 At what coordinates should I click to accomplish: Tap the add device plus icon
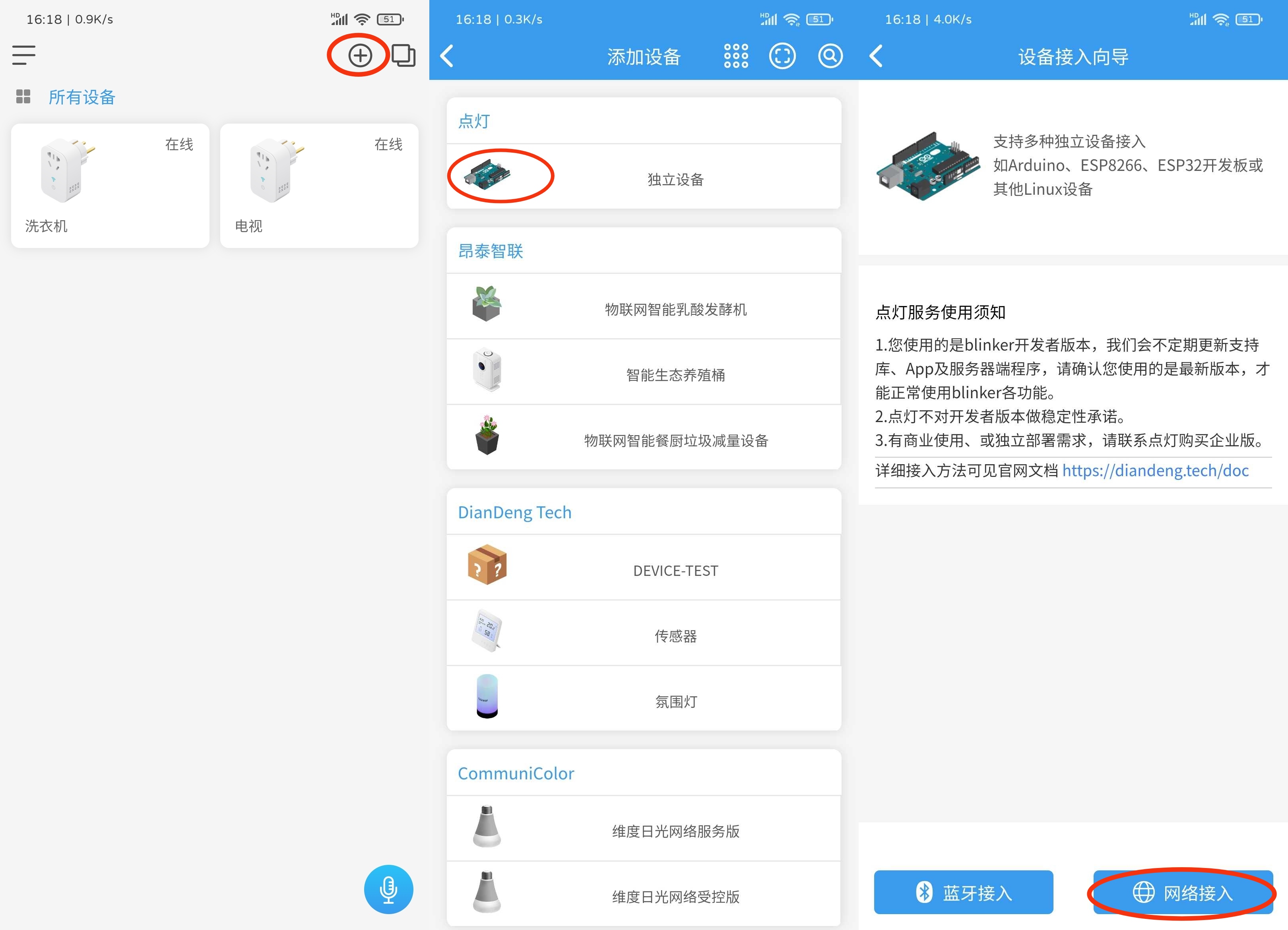pos(359,56)
